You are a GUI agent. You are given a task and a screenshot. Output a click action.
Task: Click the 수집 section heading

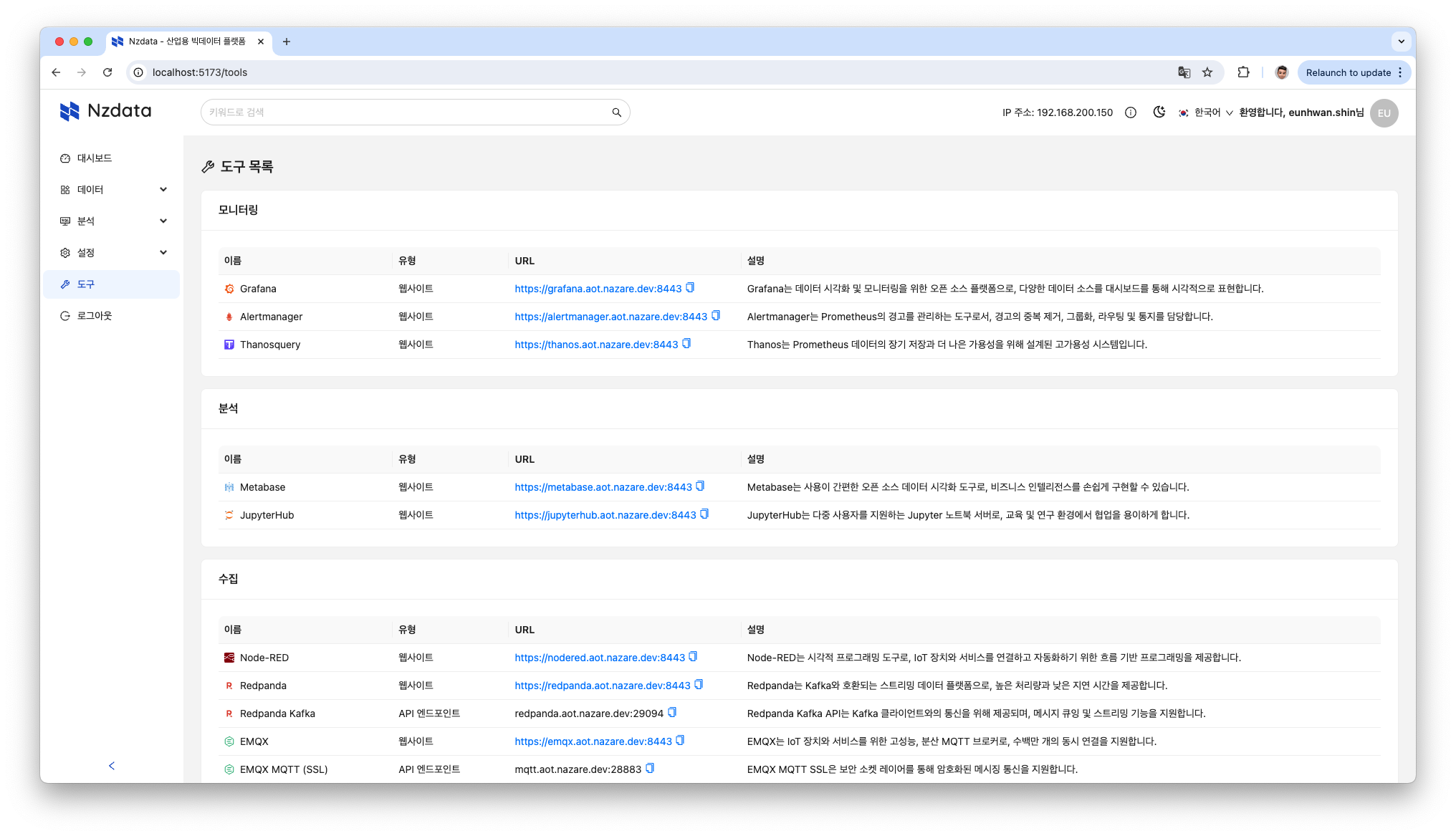coord(228,579)
